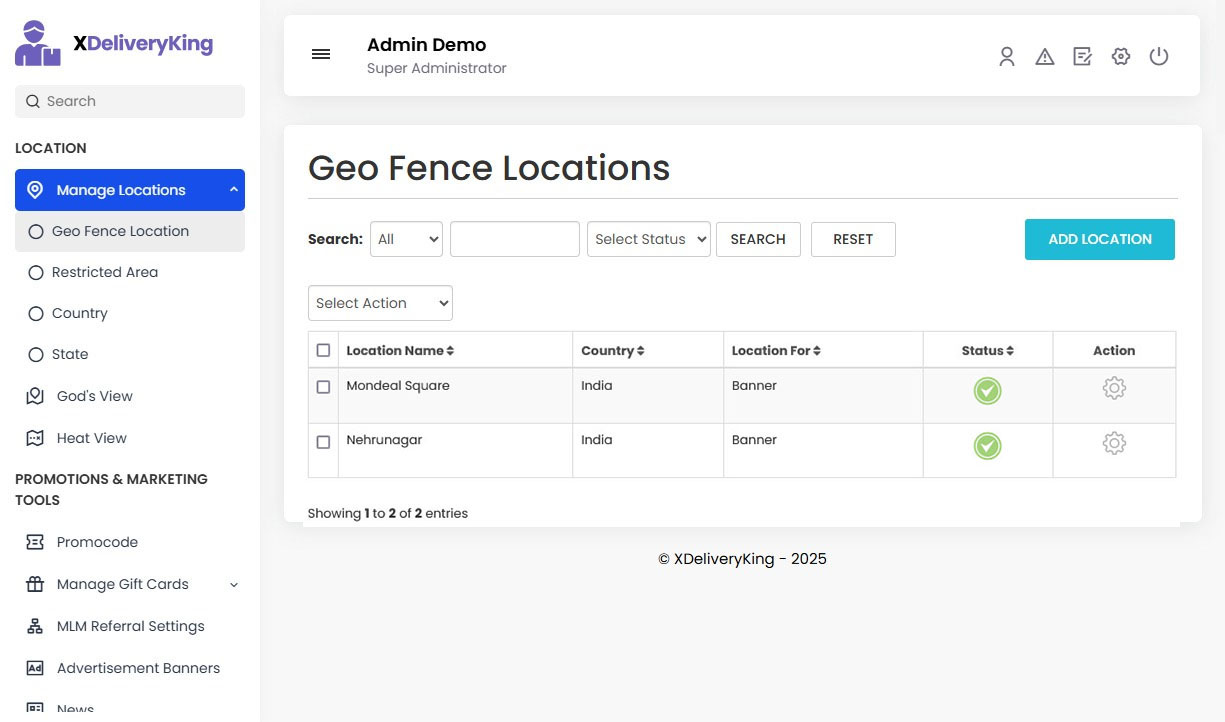Toggle the status of Mondeal Square

tap(987, 391)
